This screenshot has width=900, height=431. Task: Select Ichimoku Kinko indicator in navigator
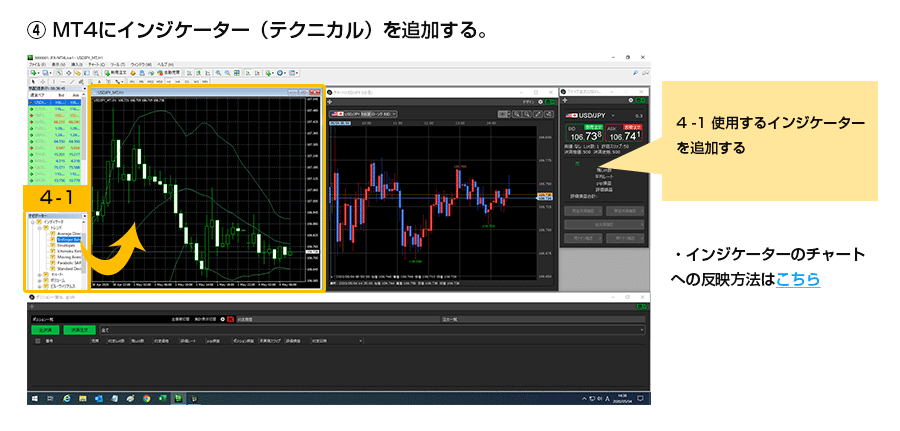click(x=69, y=251)
